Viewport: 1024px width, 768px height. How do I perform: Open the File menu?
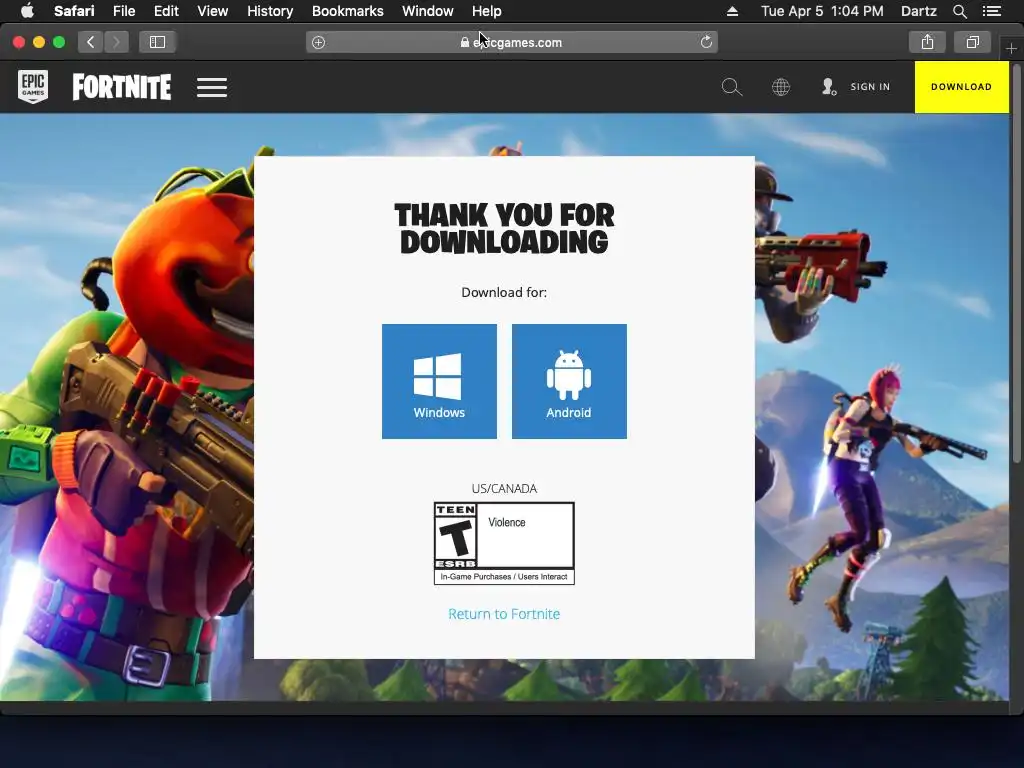(123, 11)
